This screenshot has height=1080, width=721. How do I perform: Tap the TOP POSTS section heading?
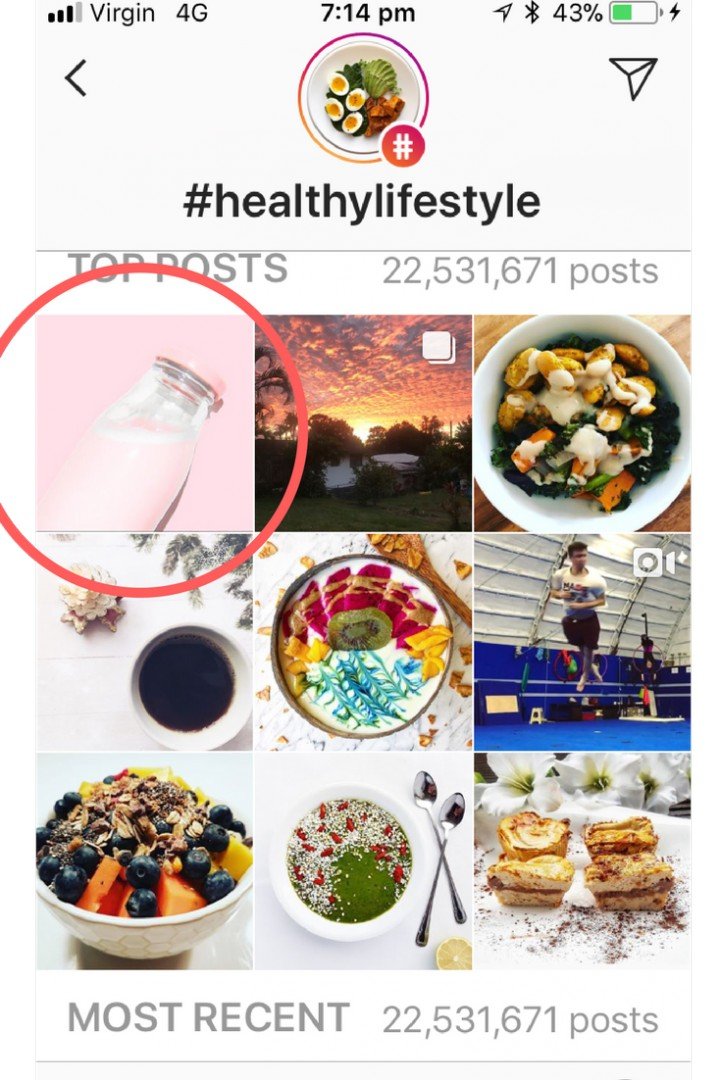click(x=178, y=268)
